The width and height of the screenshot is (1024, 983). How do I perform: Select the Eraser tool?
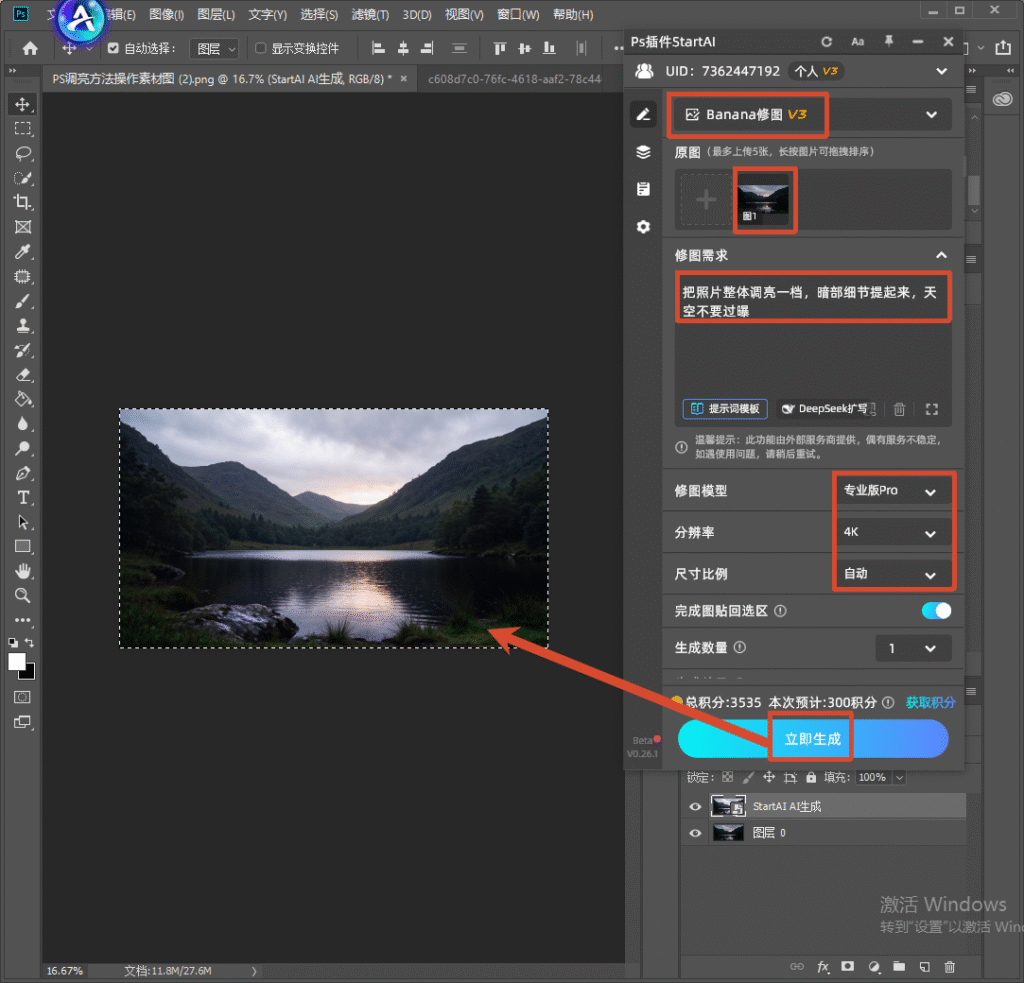coord(23,375)
